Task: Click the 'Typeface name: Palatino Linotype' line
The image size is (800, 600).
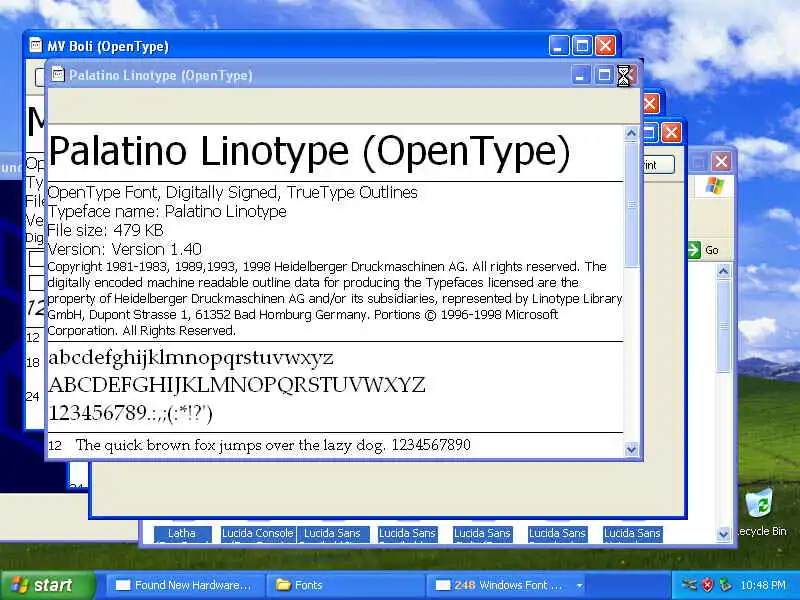Action: (x=167, y=211)
